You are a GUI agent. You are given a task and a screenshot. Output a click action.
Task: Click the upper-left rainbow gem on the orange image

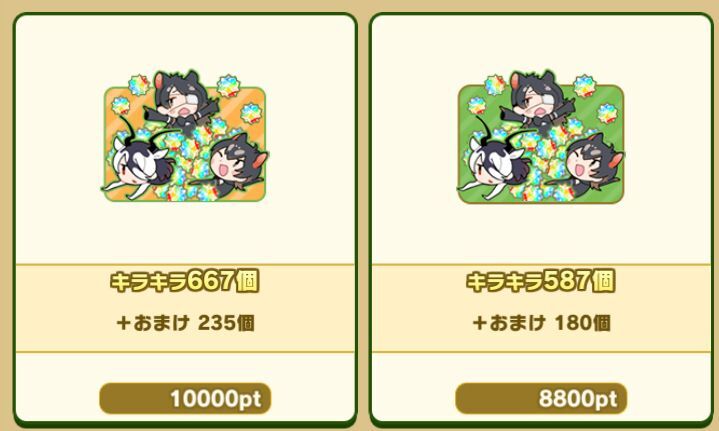139,85
